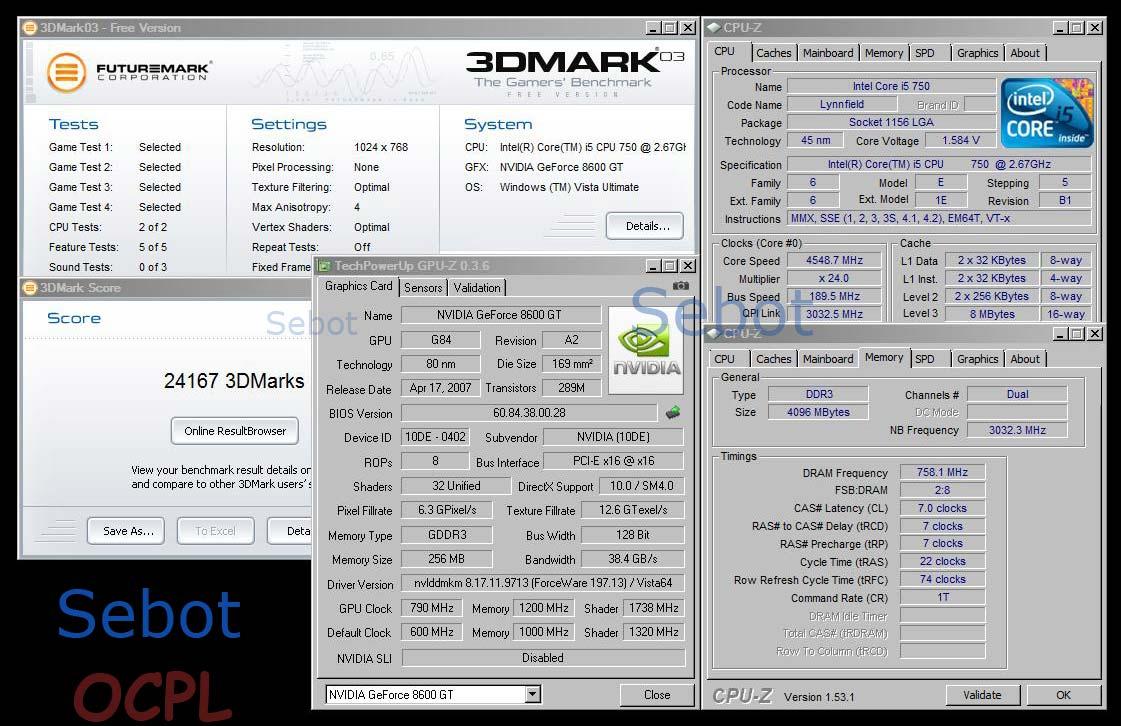This screenshot has width=1121, height=726.
Task: Click the 24167 3DMarks score text
Action: (x=234, y=381)
